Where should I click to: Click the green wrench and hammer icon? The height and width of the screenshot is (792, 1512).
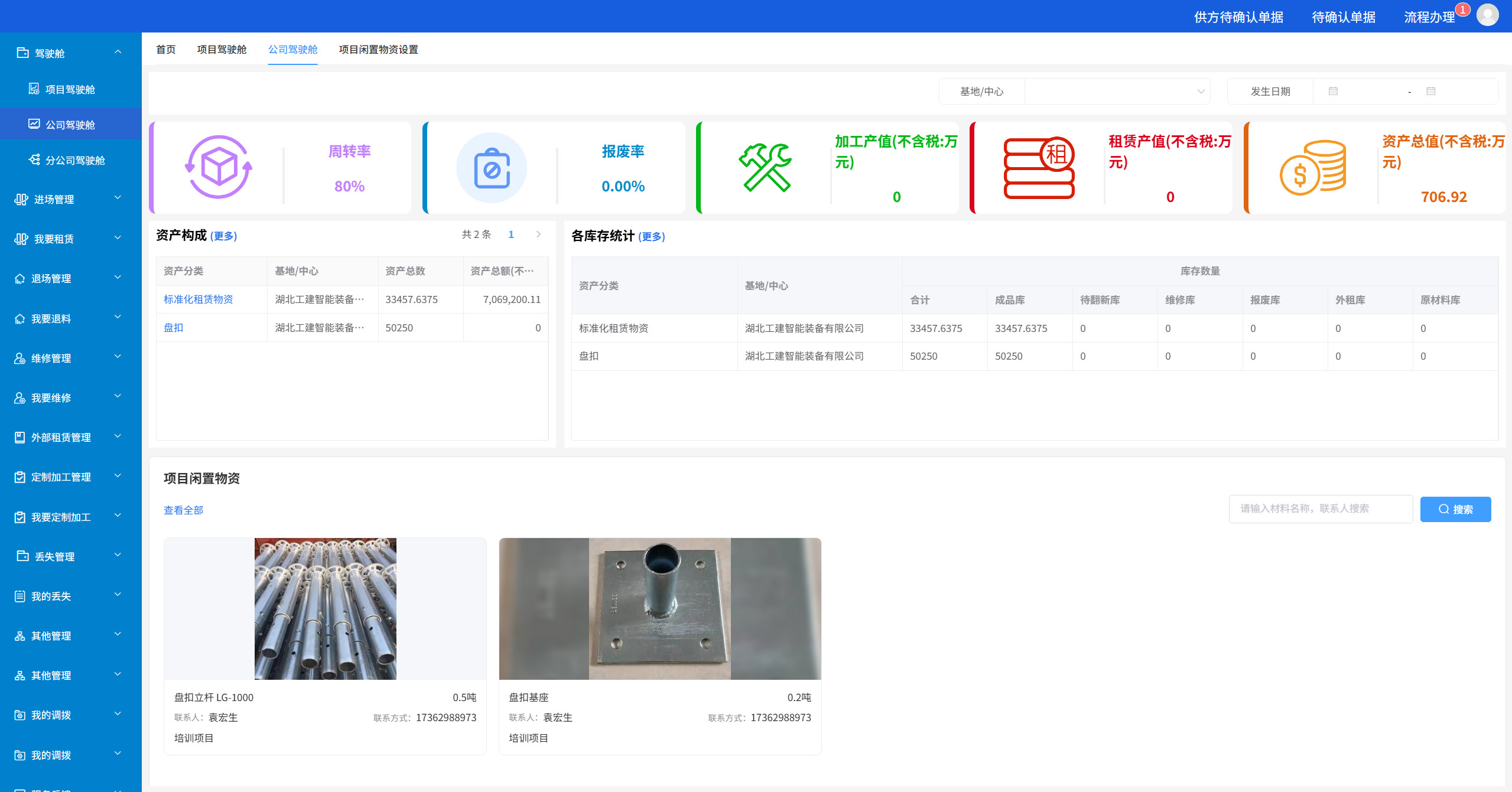[765, 168]
